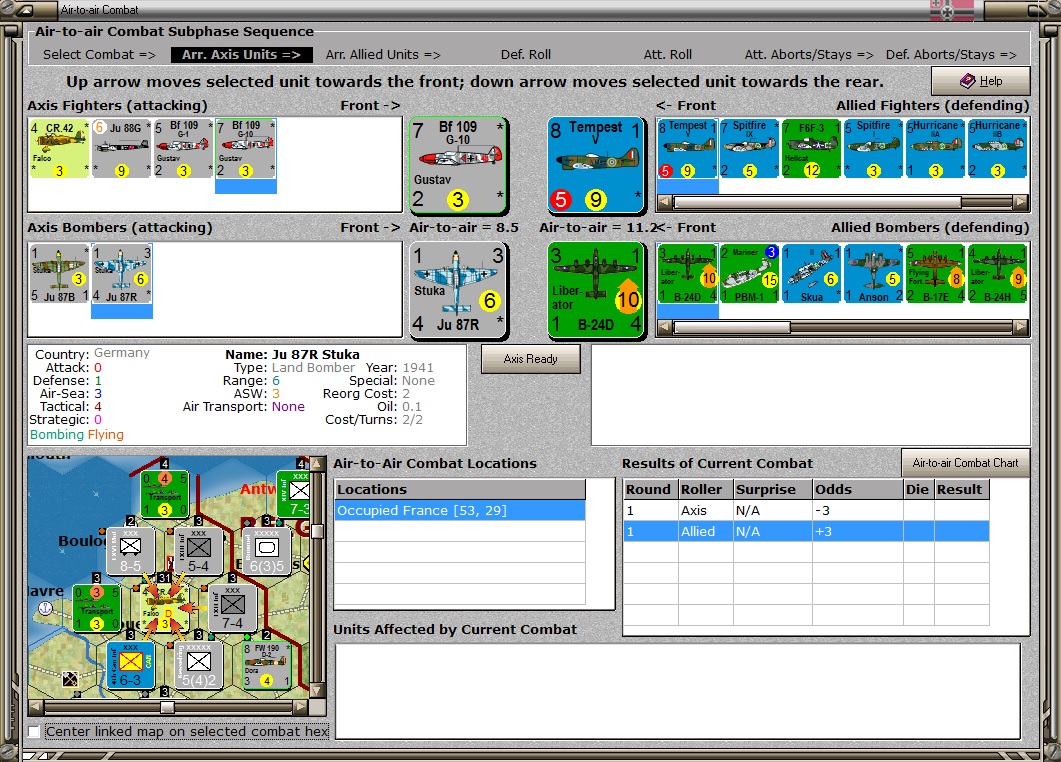Select the Ju 87B Stuka bomber counter
Image resolution: width=1061 pixels, height=762 pixels.
(60, 273)
